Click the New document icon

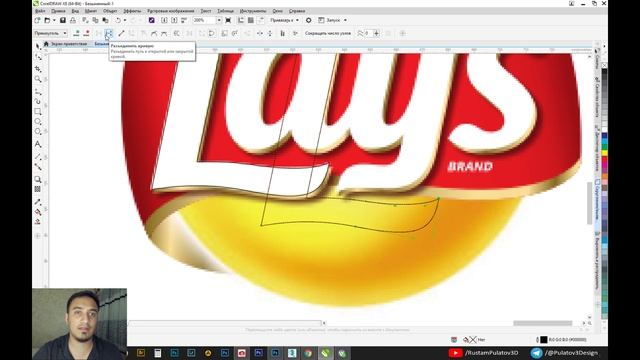click(x=38, y=20)
